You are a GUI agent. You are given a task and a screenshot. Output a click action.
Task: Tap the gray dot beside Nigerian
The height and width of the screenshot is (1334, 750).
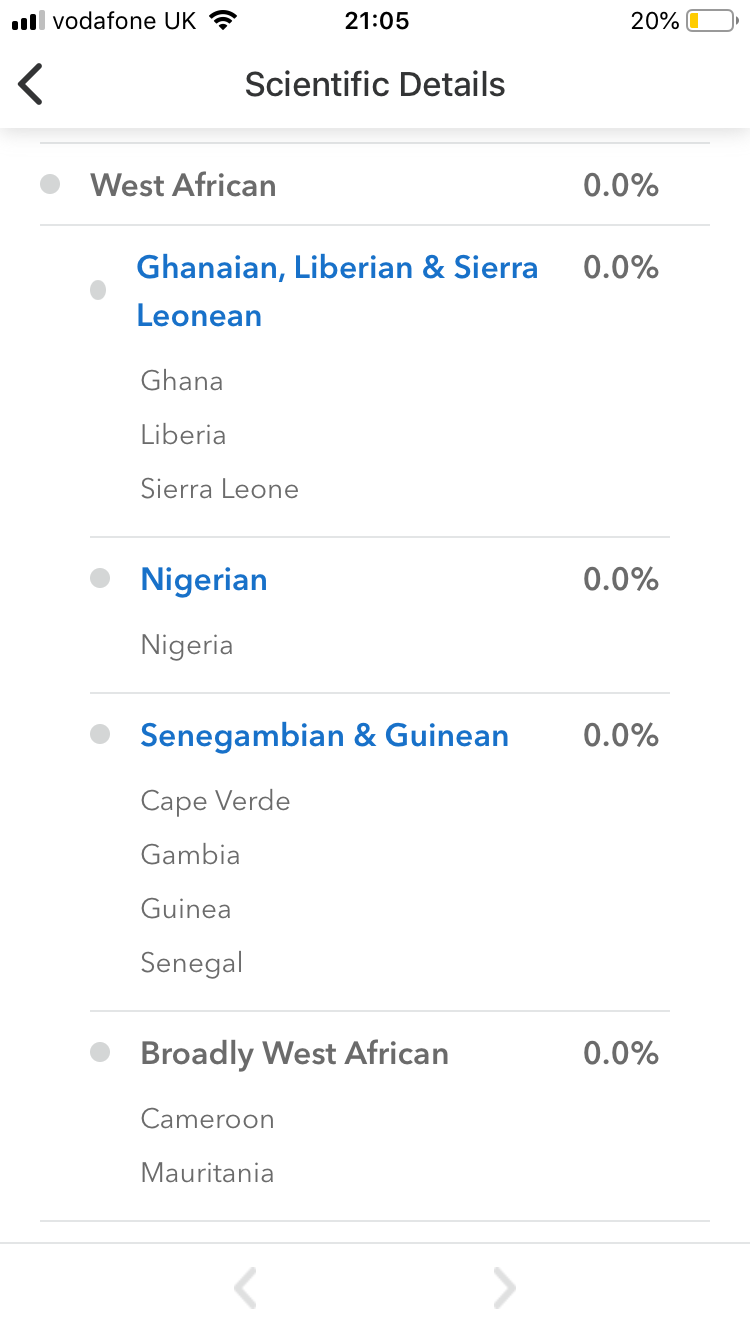coord(100,579)
